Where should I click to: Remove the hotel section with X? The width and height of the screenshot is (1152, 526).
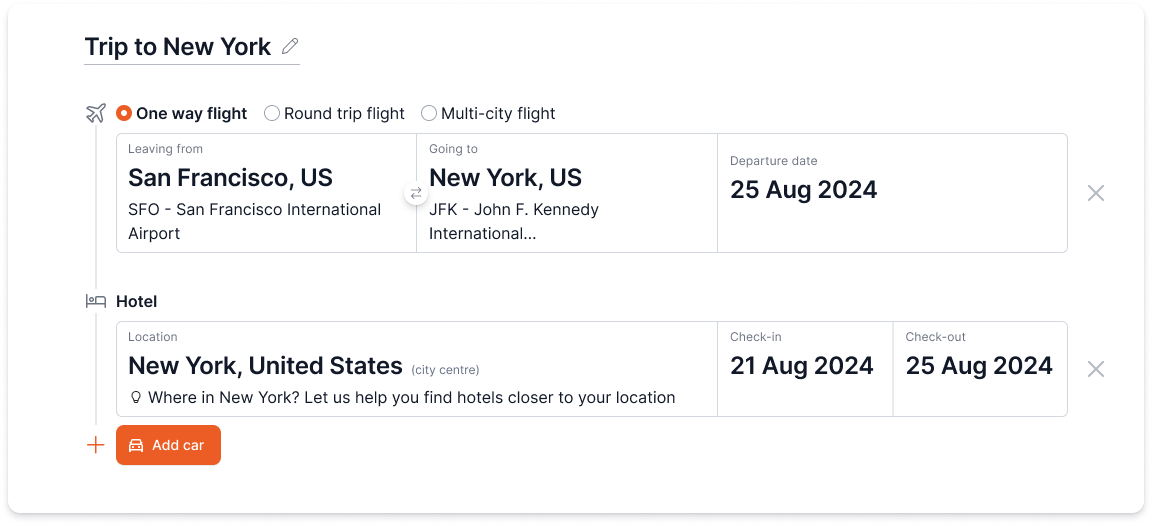[1095, 369]
